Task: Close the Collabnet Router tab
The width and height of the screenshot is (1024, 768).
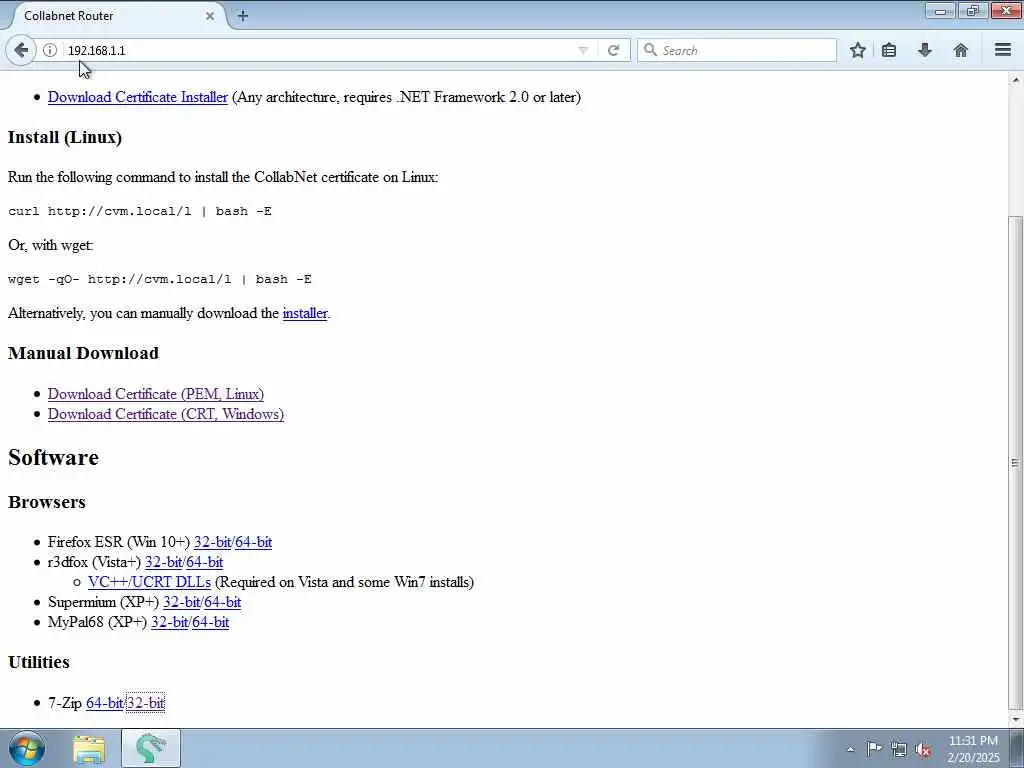Action: [x=210, y=16]
